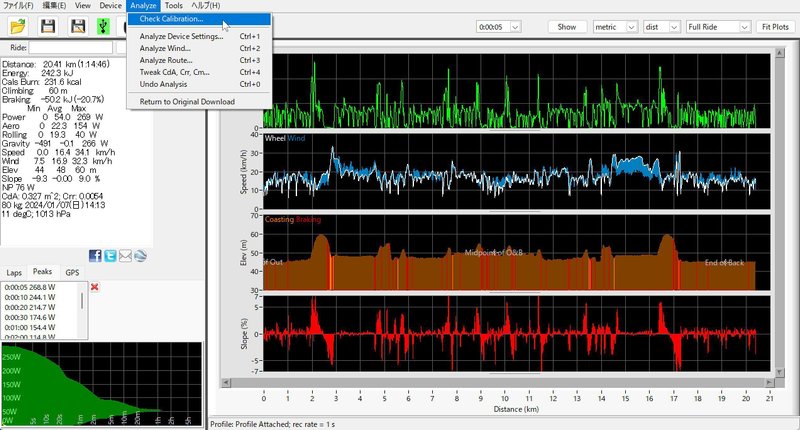
Task: Click the Show button
Action: tap(567, 27)
